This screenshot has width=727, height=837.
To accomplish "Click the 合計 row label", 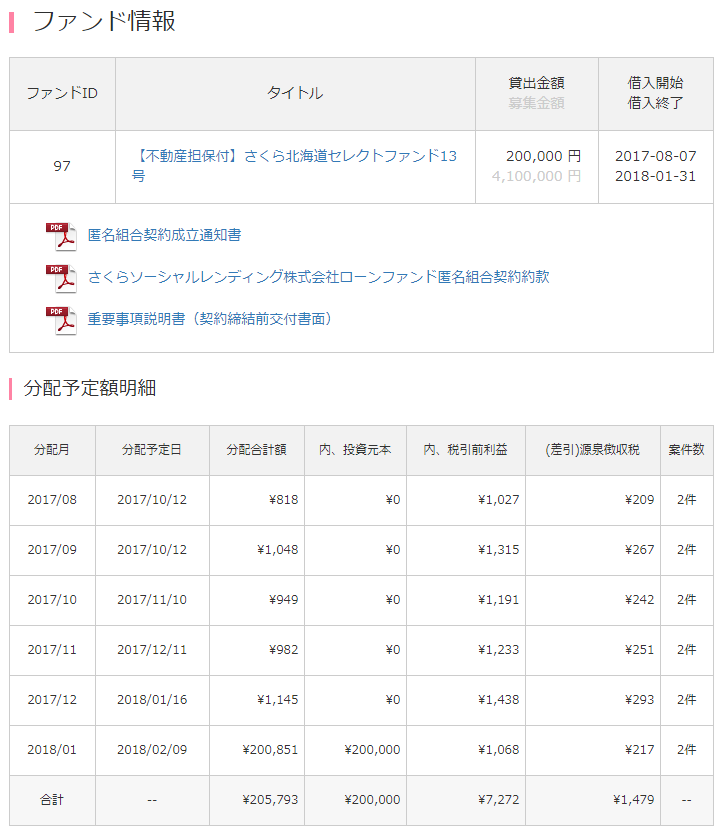I will [52, 800].
